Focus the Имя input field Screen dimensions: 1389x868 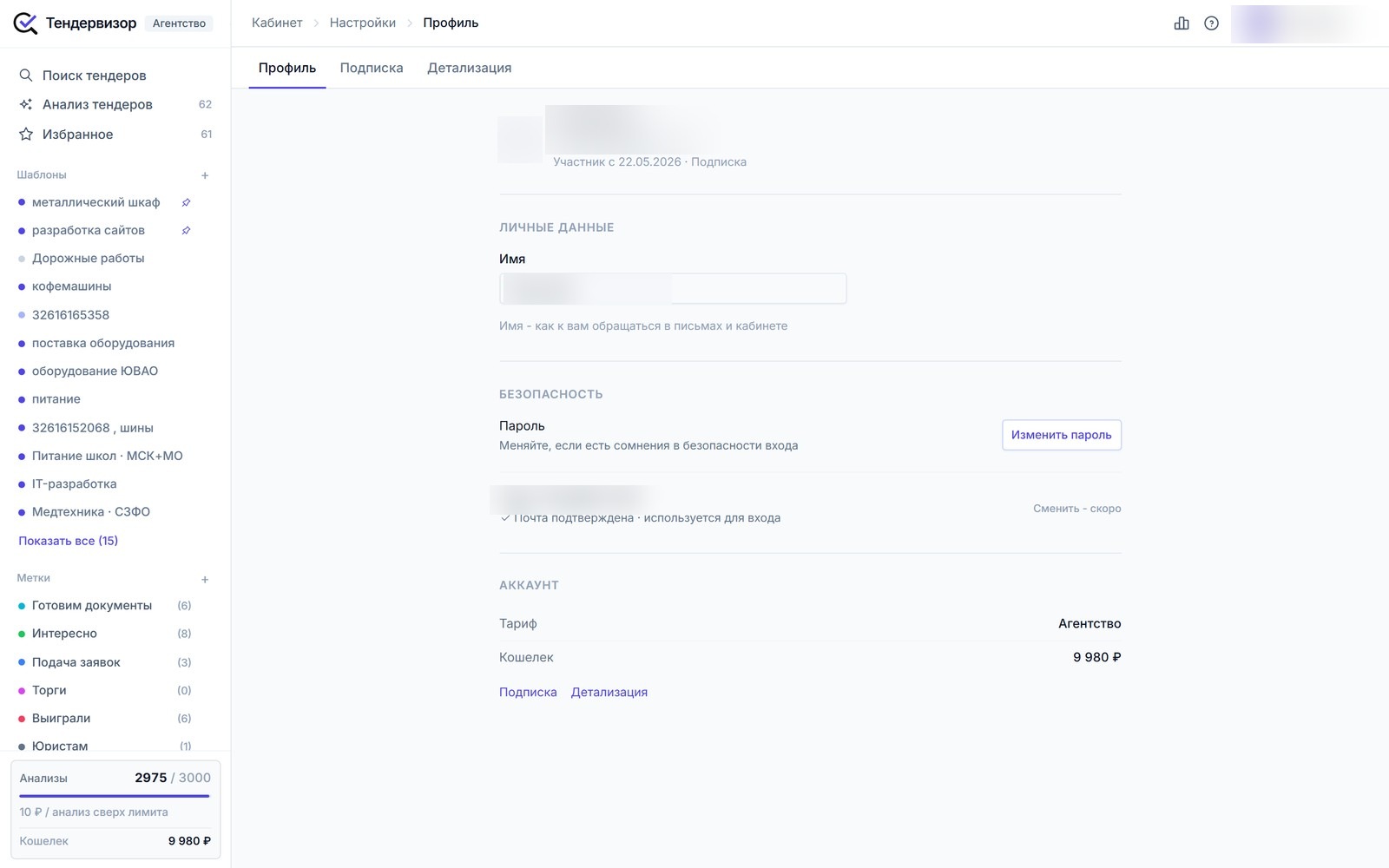coord(673,288)
